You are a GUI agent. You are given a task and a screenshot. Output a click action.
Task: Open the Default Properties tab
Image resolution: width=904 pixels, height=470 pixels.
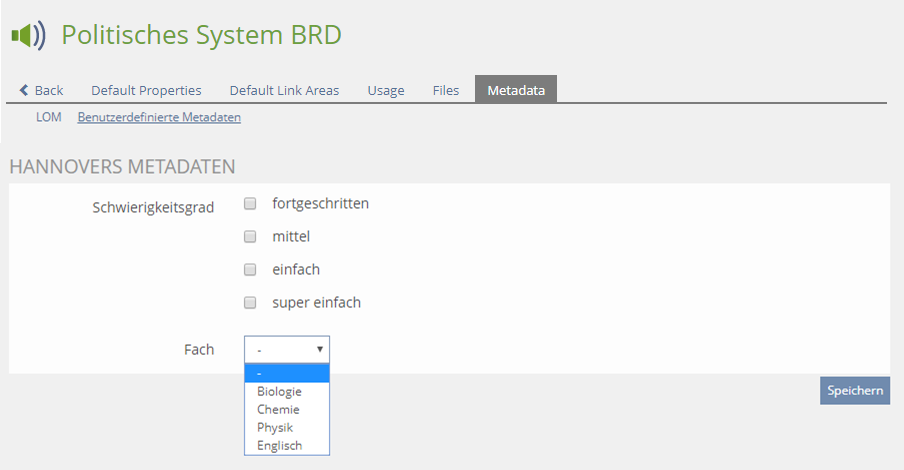[x=146, y=90]
